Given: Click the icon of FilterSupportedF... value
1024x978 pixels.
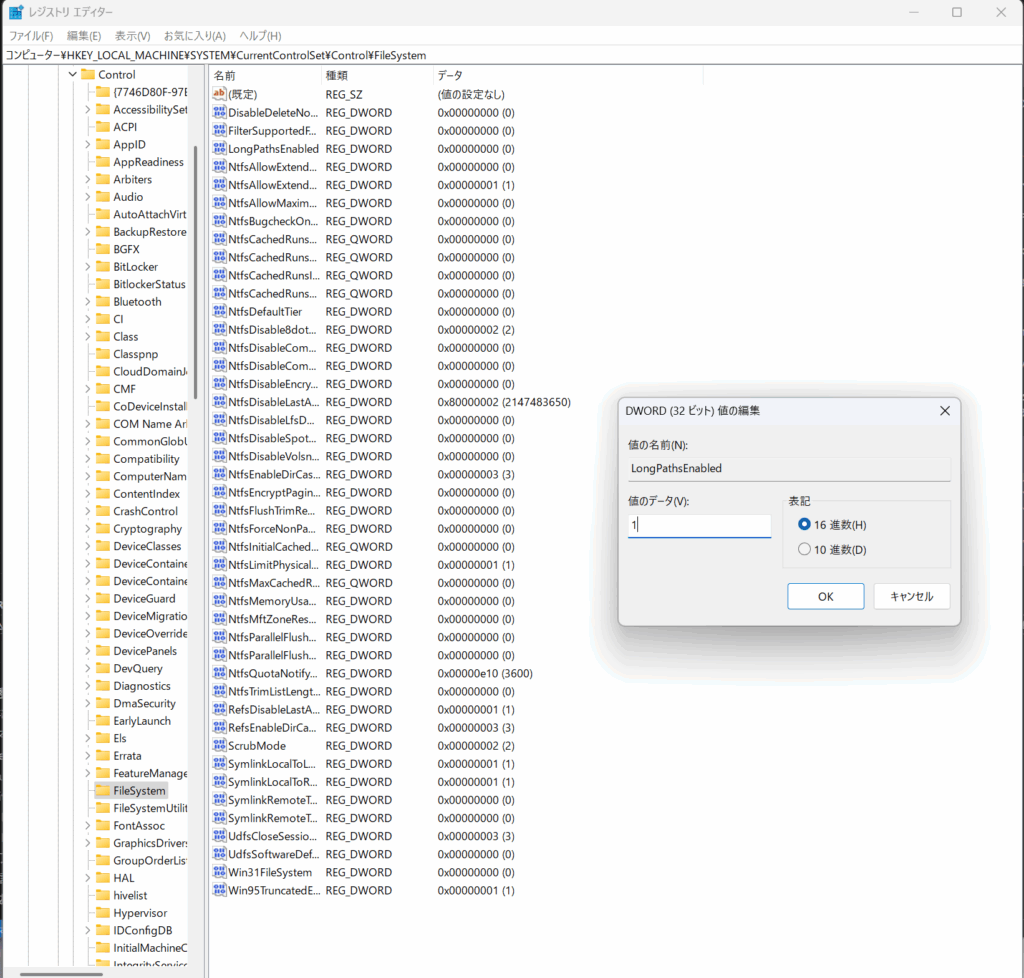Looking at the screenshot, I should tap(219, 130).
